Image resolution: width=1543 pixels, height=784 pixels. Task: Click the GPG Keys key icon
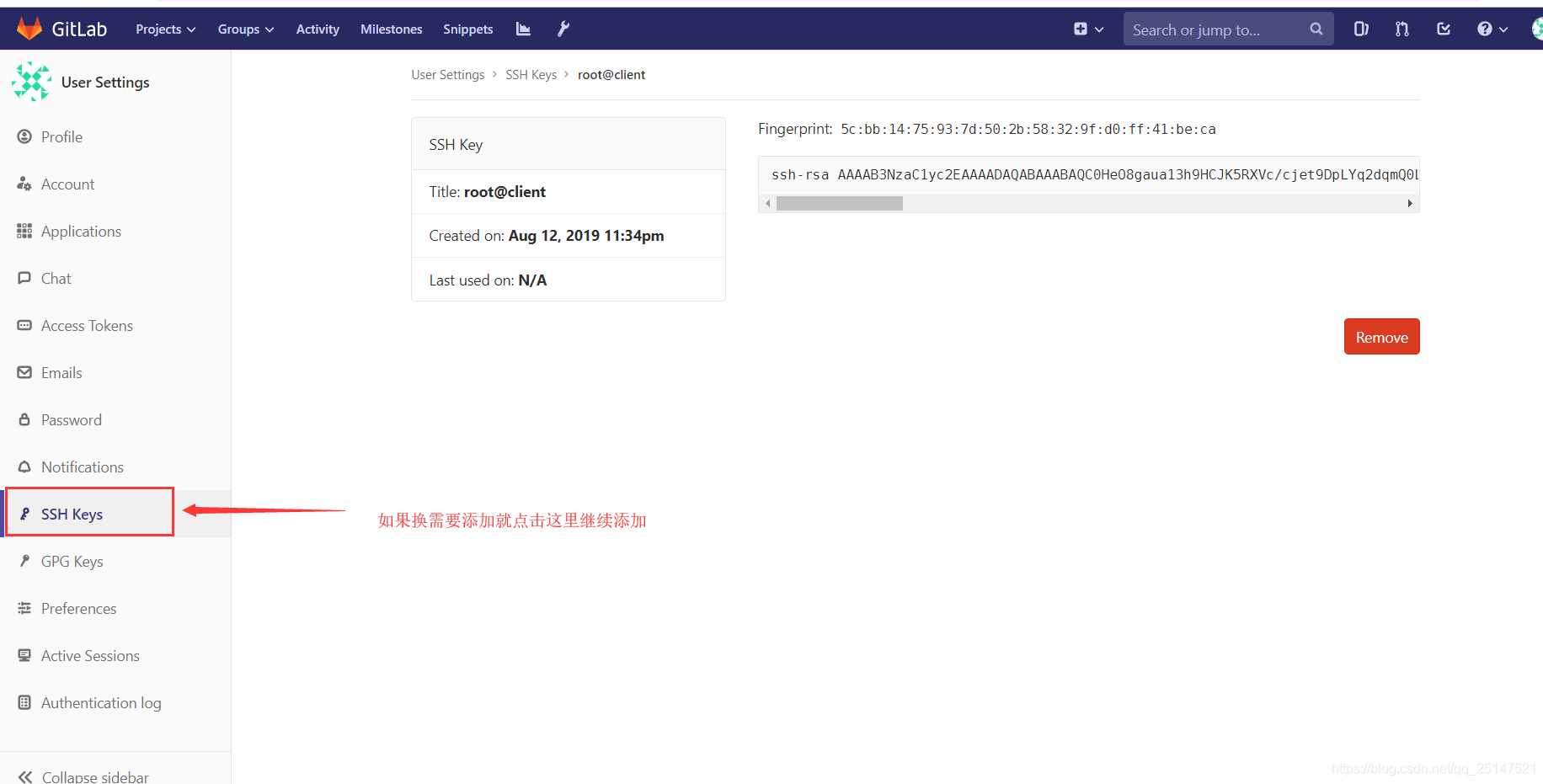click(x=24, y=561)
